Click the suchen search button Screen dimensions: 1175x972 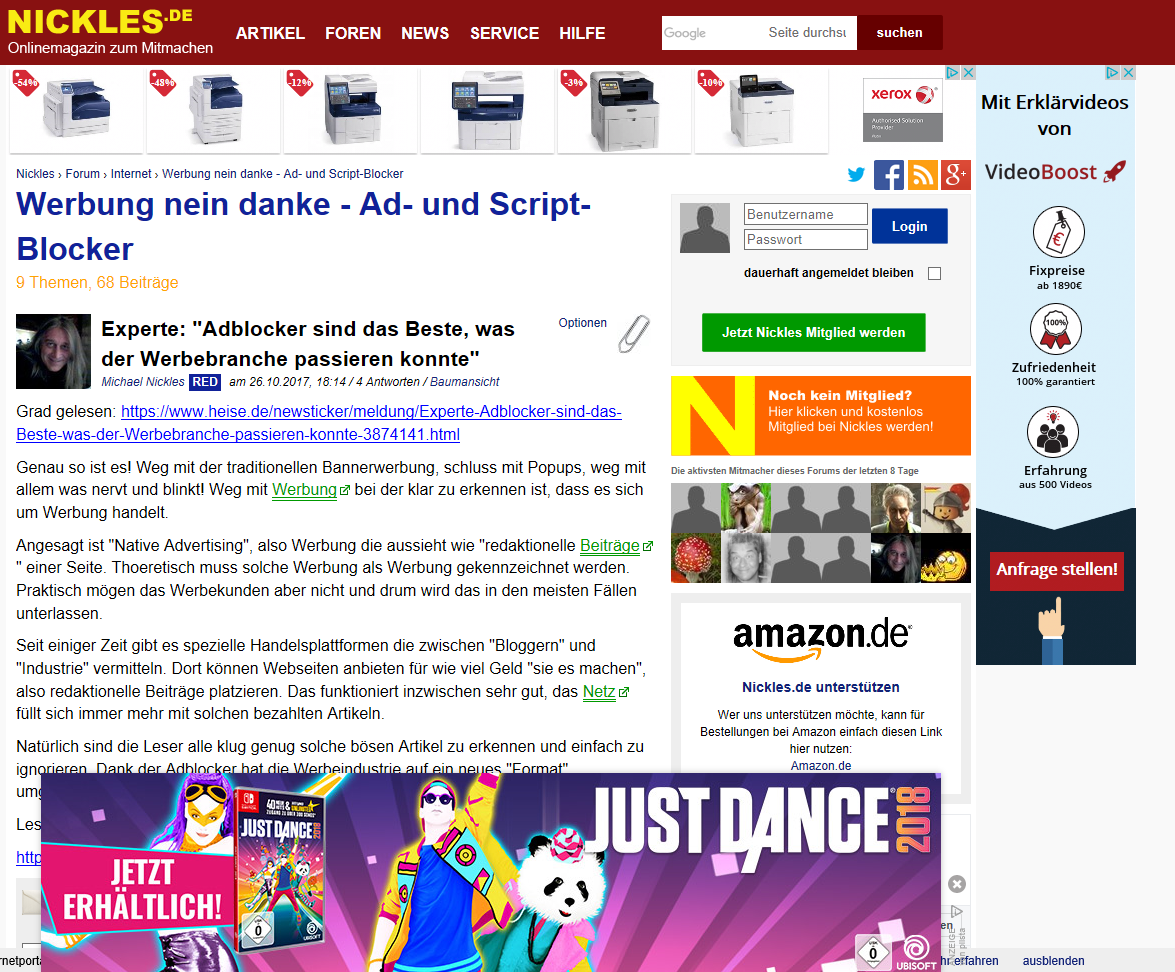[899, 33]
